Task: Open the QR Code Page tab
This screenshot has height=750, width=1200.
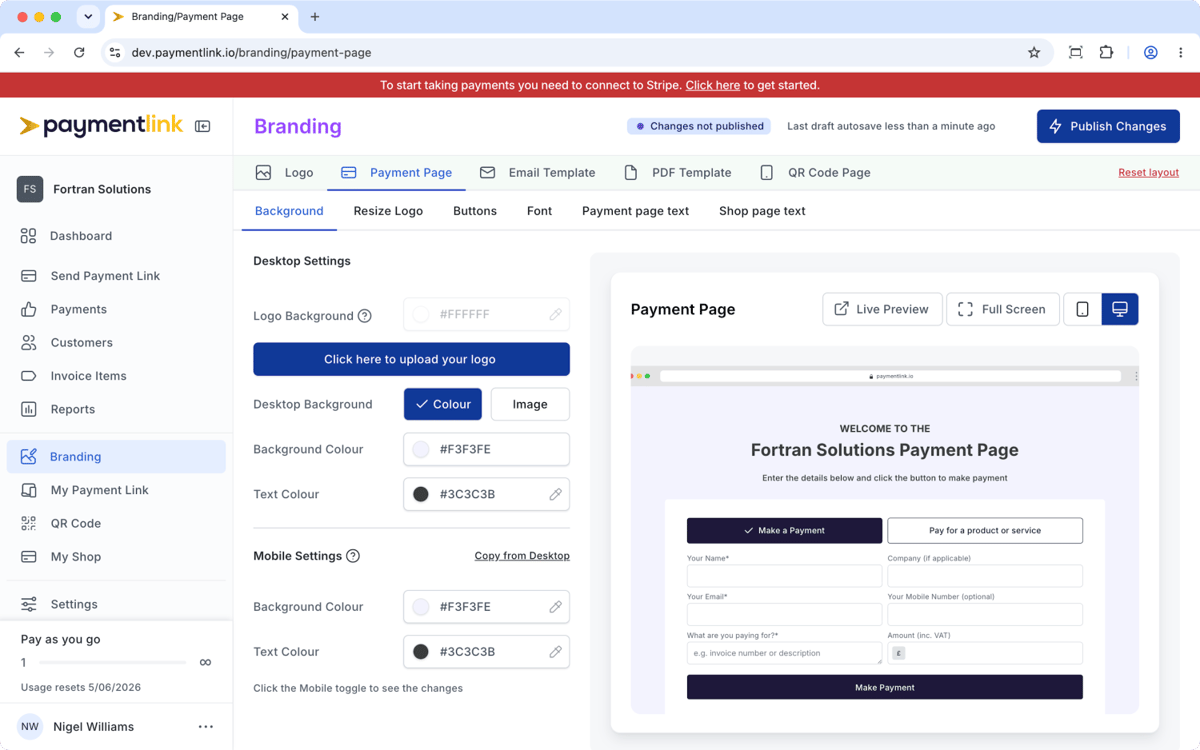Action: [x=815, y=172]
